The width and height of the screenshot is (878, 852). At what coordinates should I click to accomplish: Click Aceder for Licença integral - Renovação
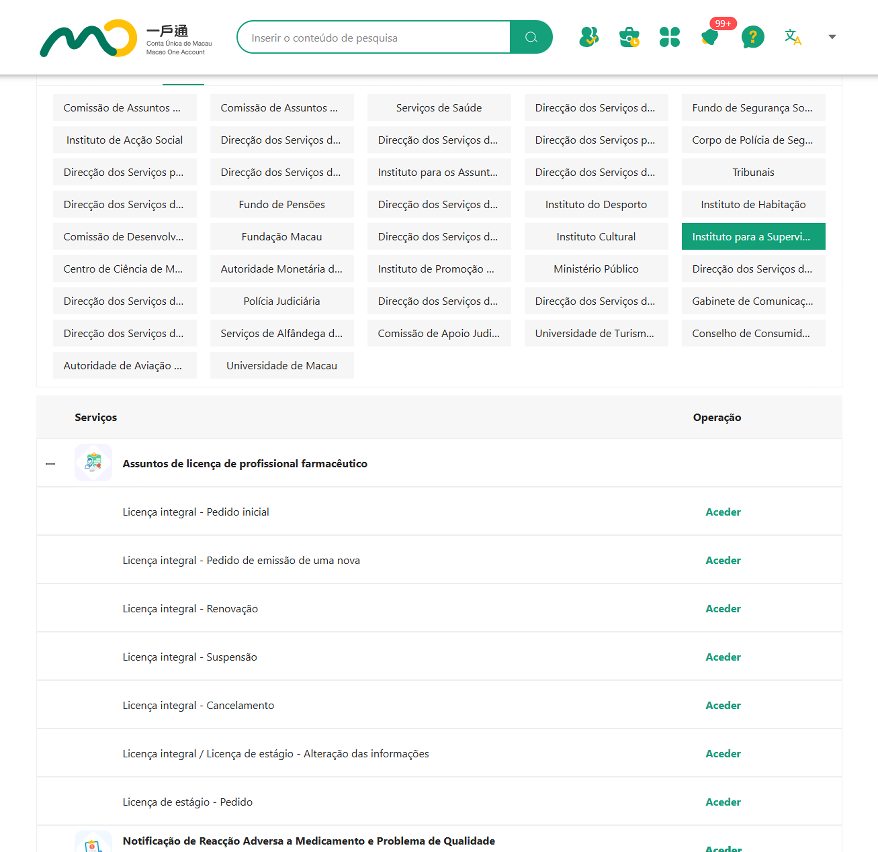(723, 609)
